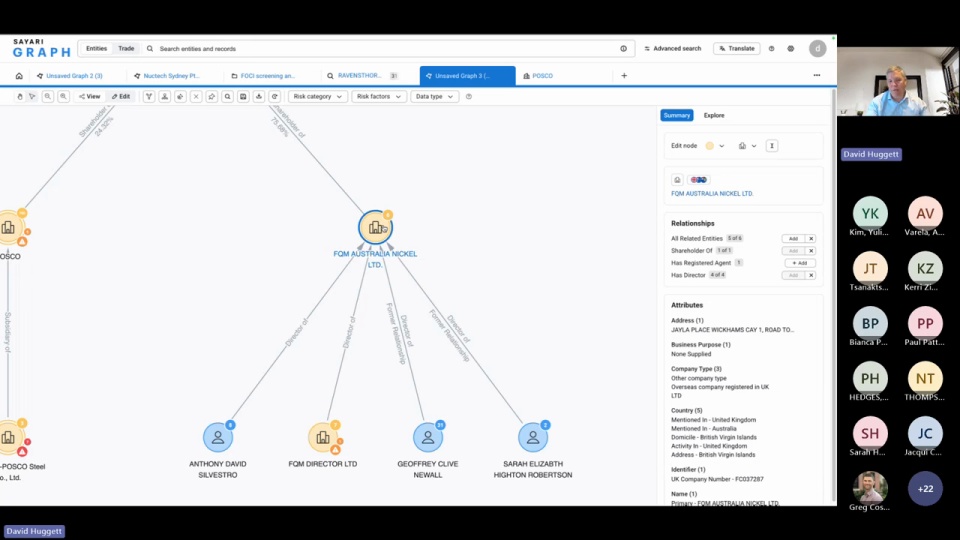Click the Translate button
The width and height of the screenshot is (960, 540).
(x=737, y=49)
